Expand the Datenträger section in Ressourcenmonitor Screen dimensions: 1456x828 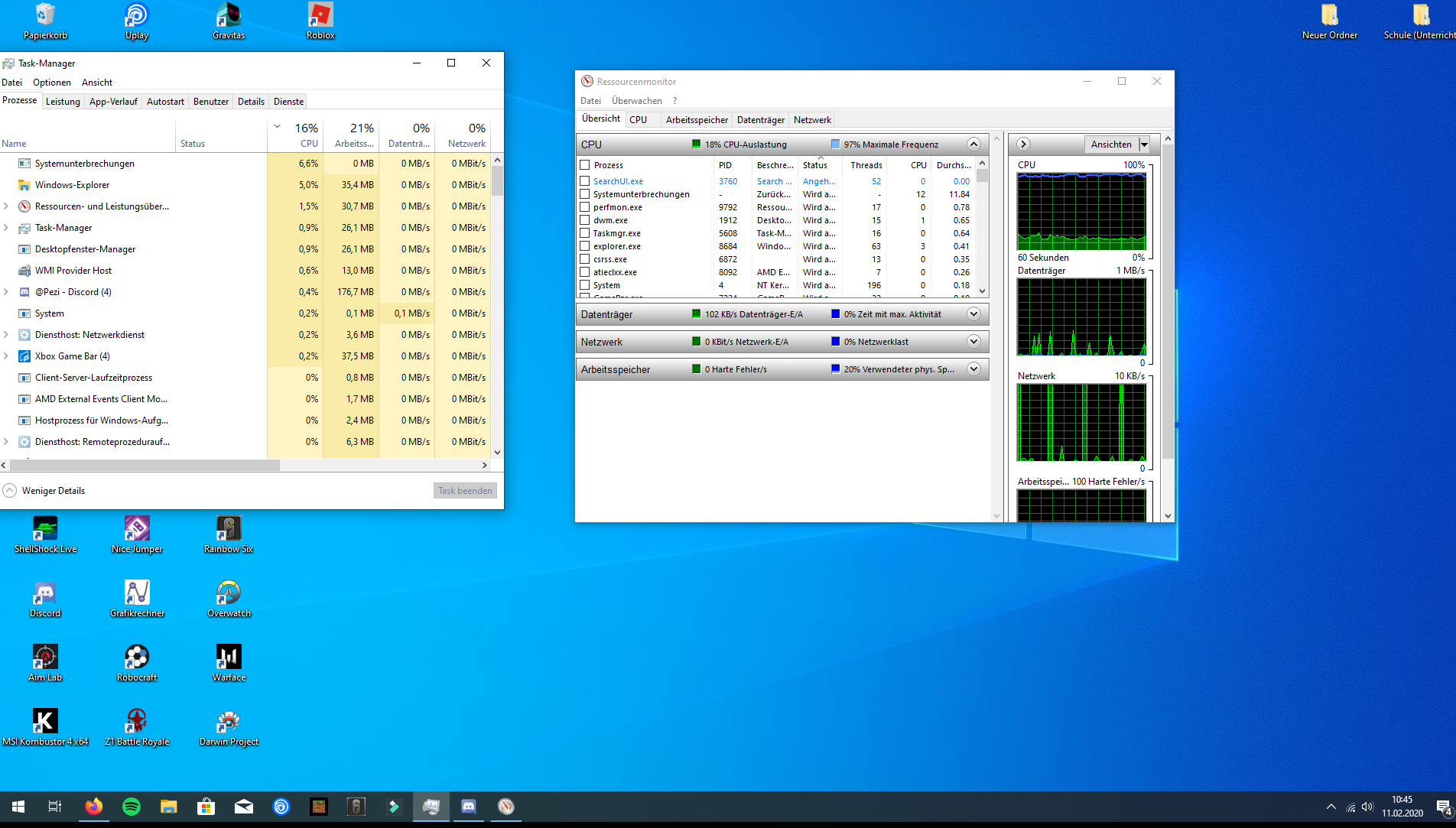973,314
